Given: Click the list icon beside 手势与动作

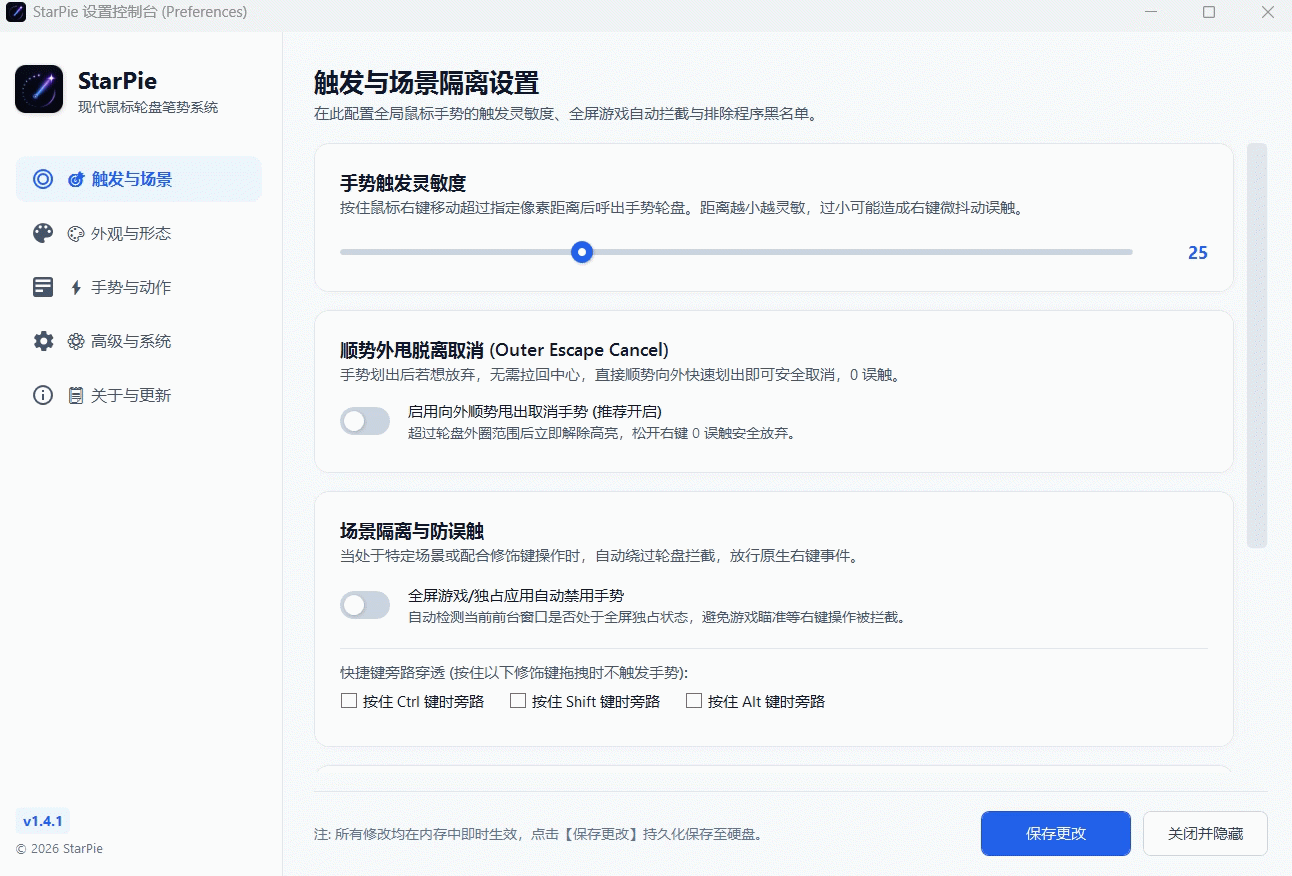Looking at the screenshot, I should point(43,287).
